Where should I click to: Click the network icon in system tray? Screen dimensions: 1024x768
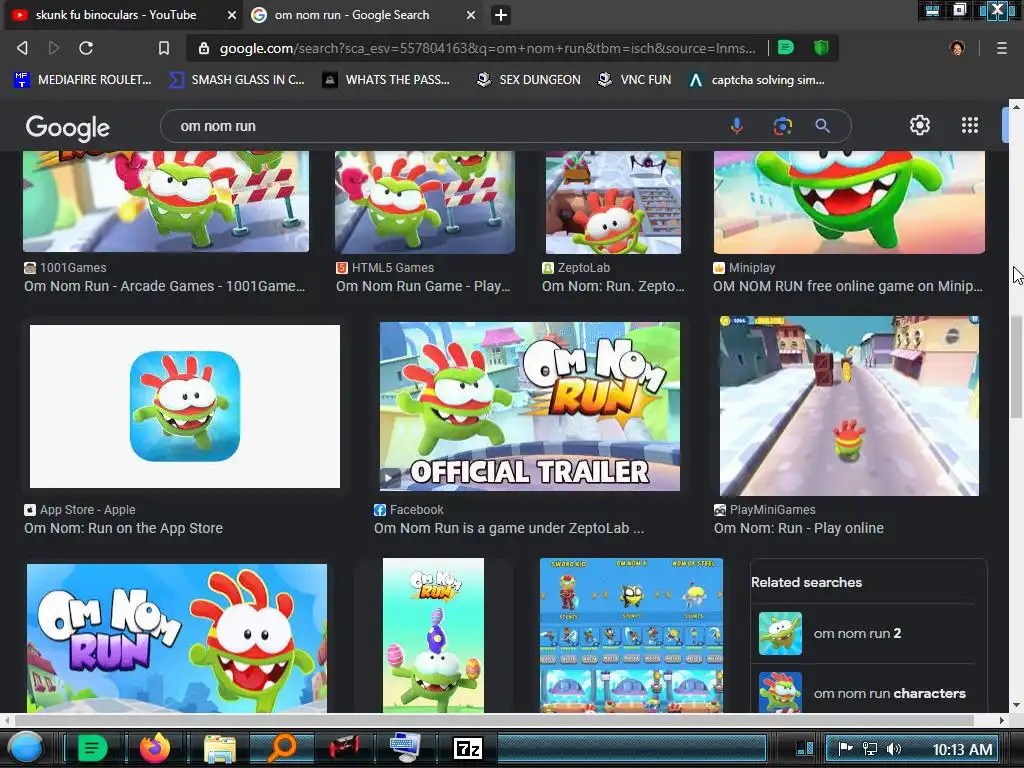(869, 749)
